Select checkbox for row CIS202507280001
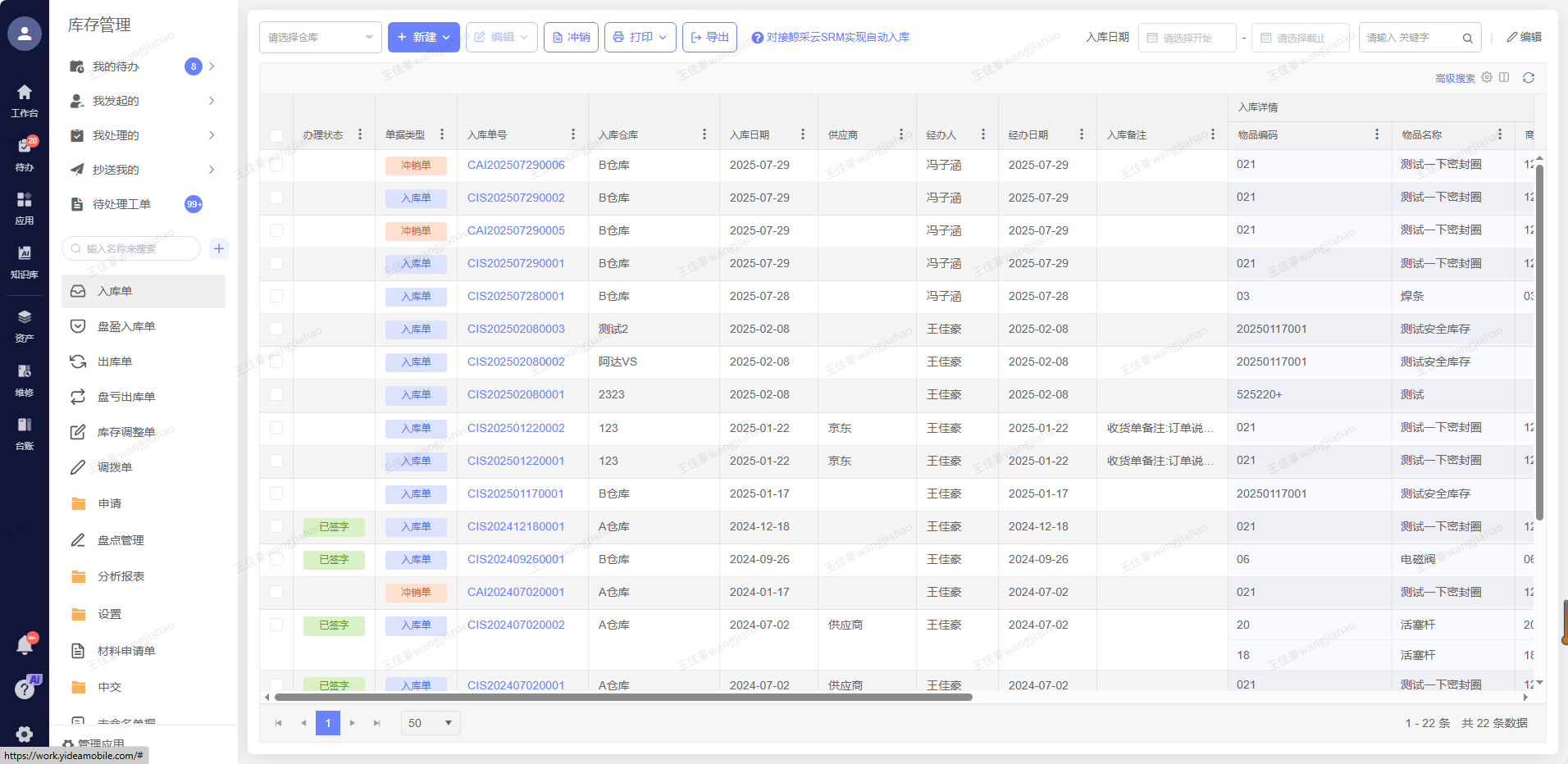The height and width of the screenshot is (764, 1568). coord(276,296)
